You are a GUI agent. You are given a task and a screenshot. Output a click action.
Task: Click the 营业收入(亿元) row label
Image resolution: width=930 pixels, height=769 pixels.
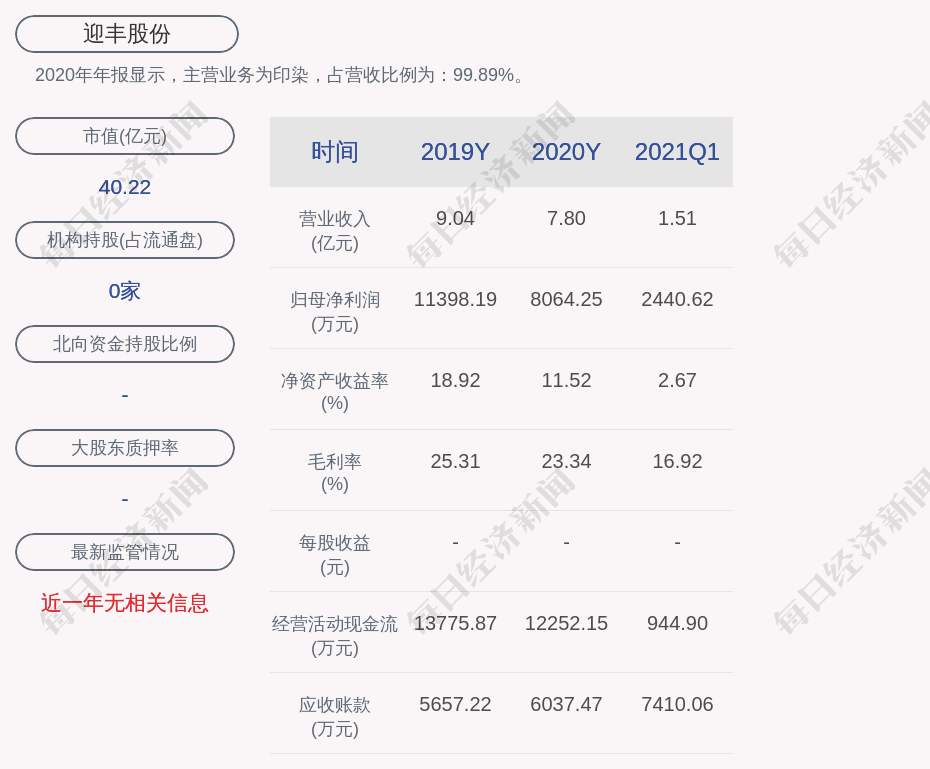(x=335, y=230)
